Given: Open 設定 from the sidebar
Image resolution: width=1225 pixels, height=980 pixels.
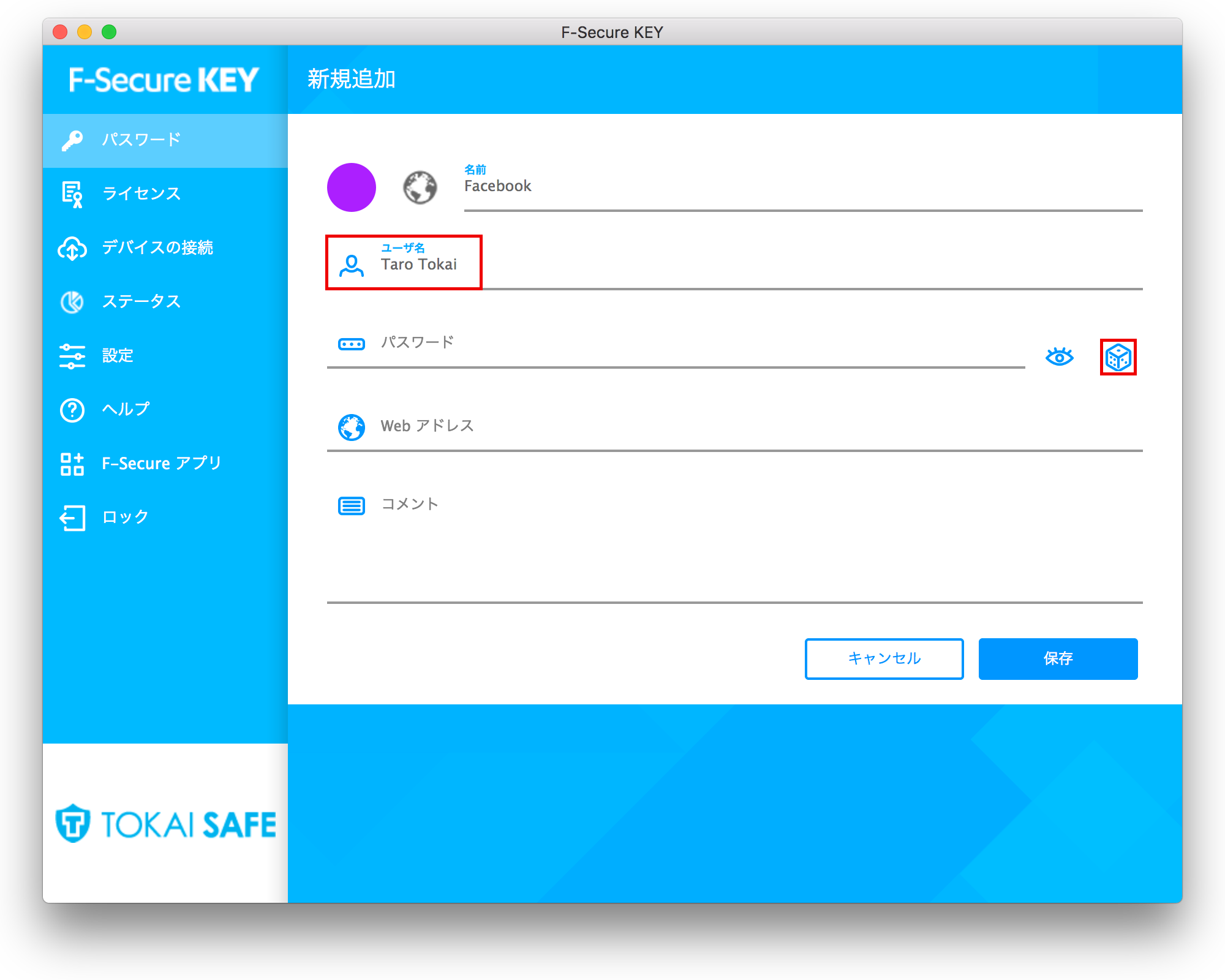Looking at the screenshot, I should tap(165, 356).
